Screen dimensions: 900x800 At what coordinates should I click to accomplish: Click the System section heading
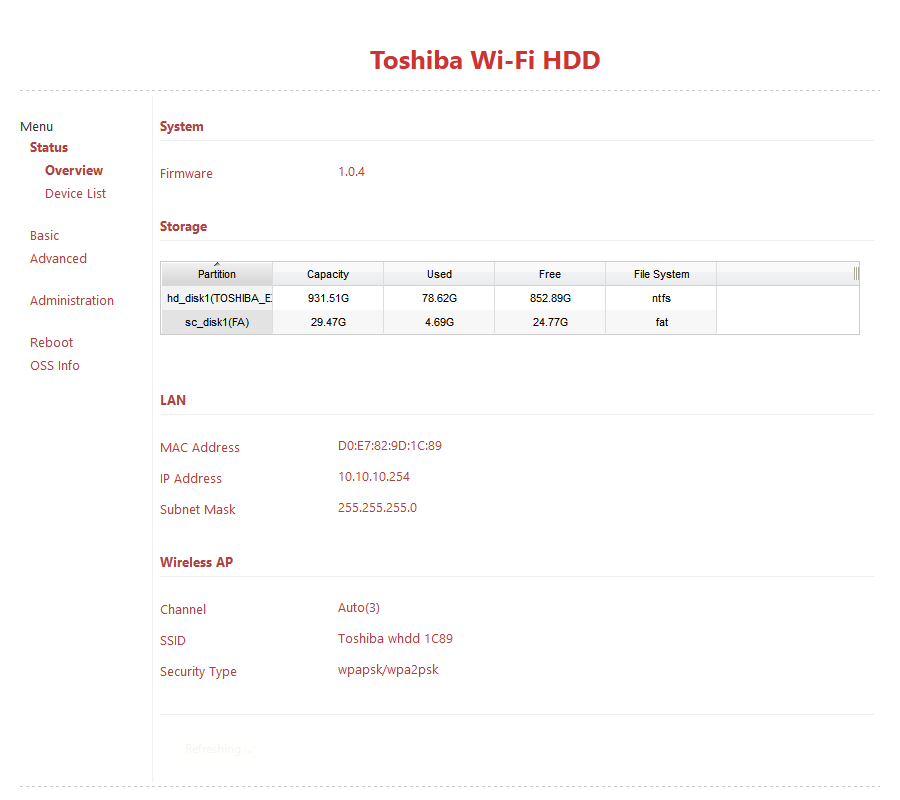pos(181,126)
